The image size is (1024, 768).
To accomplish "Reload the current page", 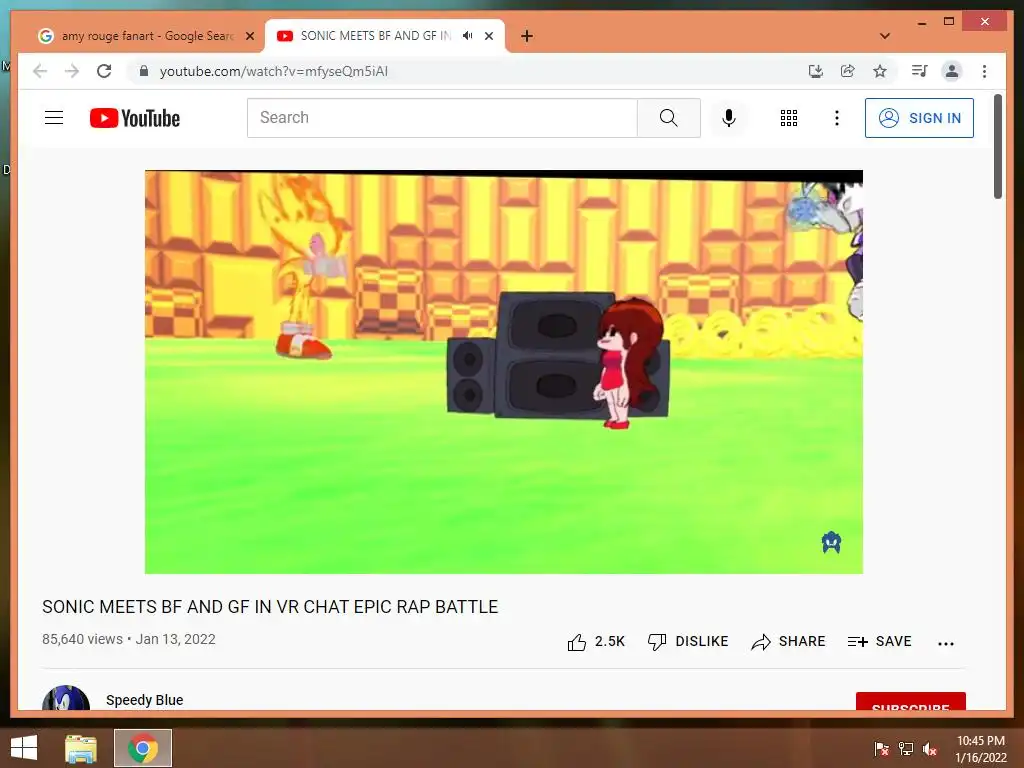I will click(104, 71).
